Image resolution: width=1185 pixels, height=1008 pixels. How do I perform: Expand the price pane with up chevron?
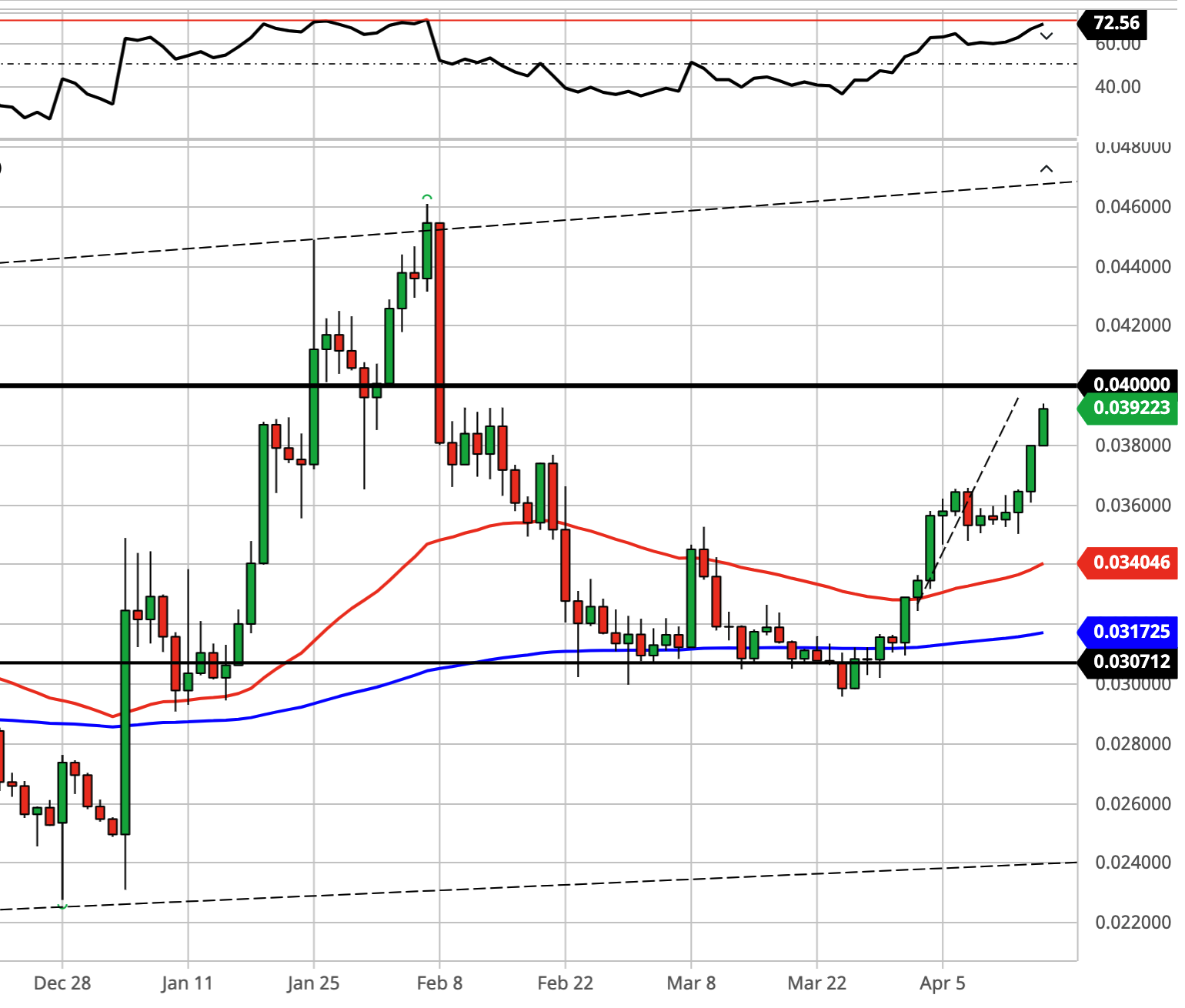(x=1046, y=169)
